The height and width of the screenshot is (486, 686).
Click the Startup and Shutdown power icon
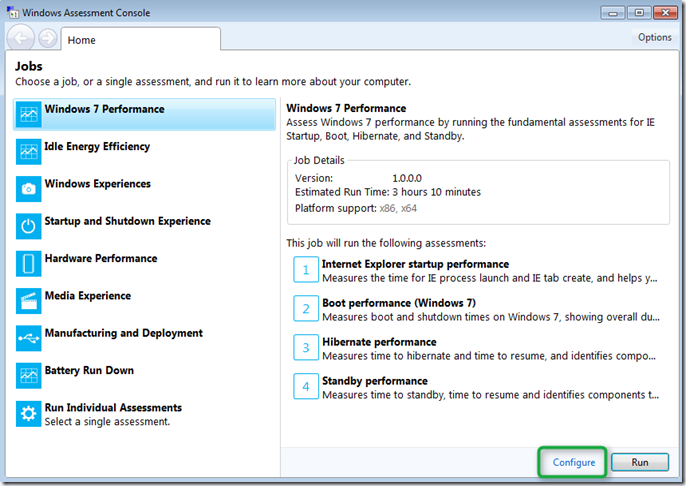click(28, 226)
